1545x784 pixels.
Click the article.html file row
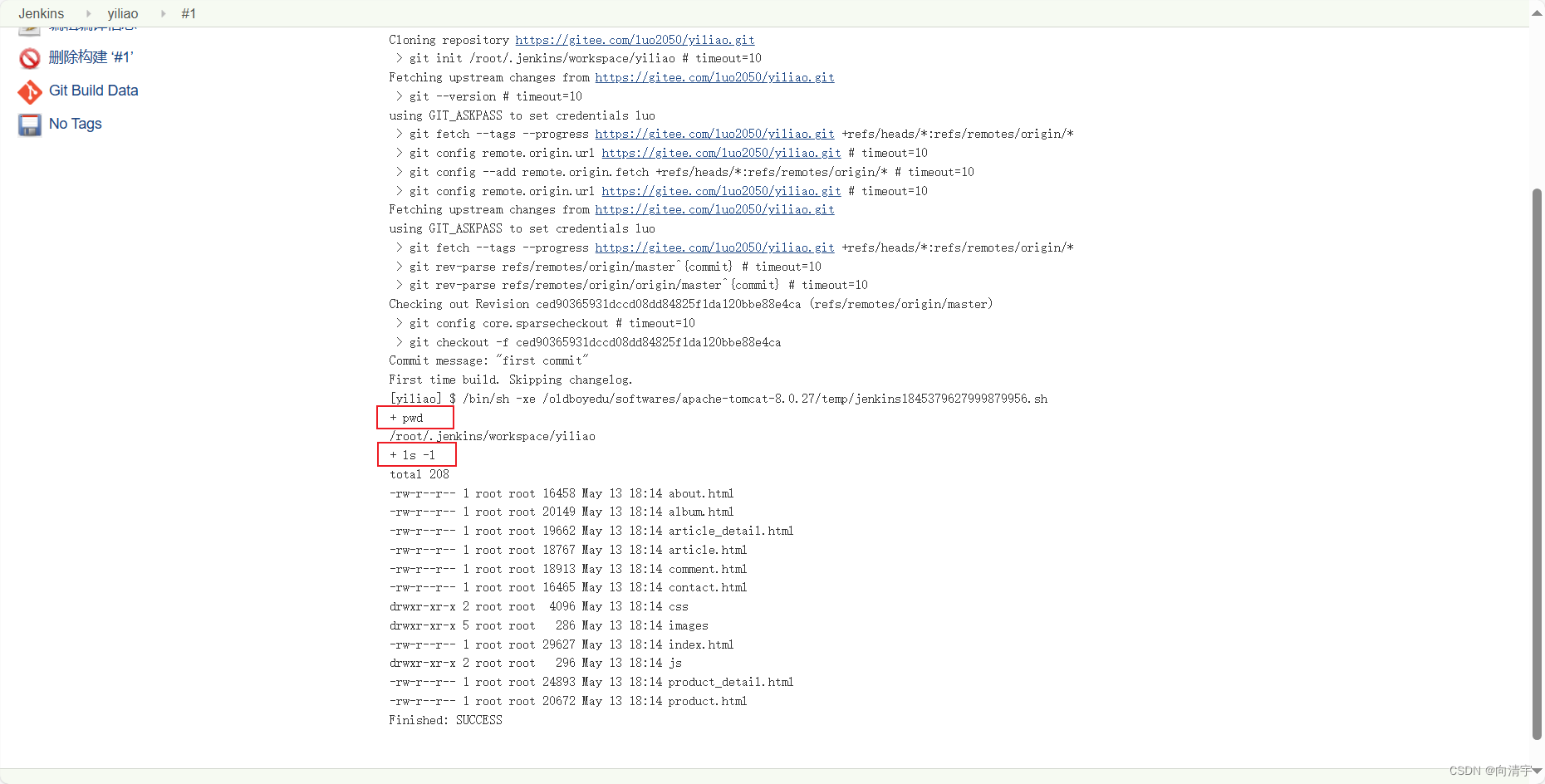(x=568, y=550)
